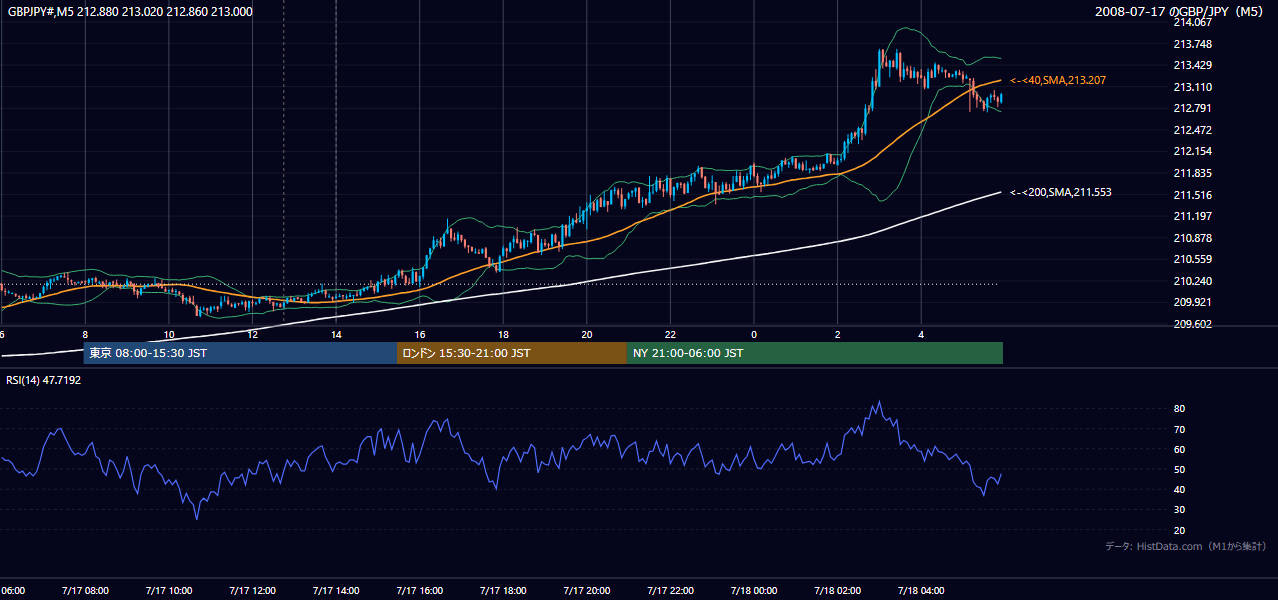Click the 200 SMA 211.553 label
Image resolution: width=1278 pixels, height=600 pixels.
(1061, 192)
